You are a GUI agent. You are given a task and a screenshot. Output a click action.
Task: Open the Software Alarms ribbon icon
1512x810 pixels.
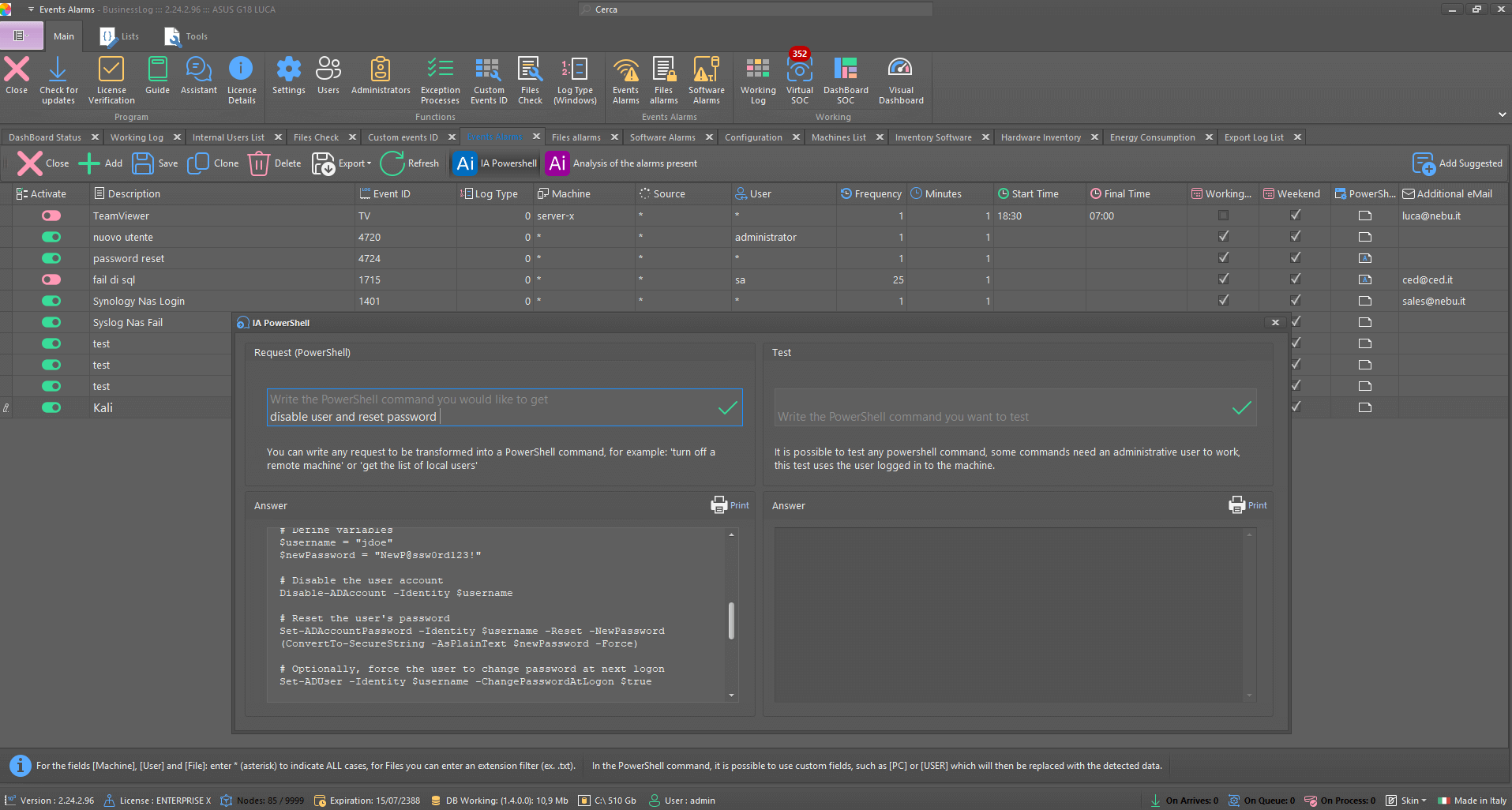coord(706,79)
